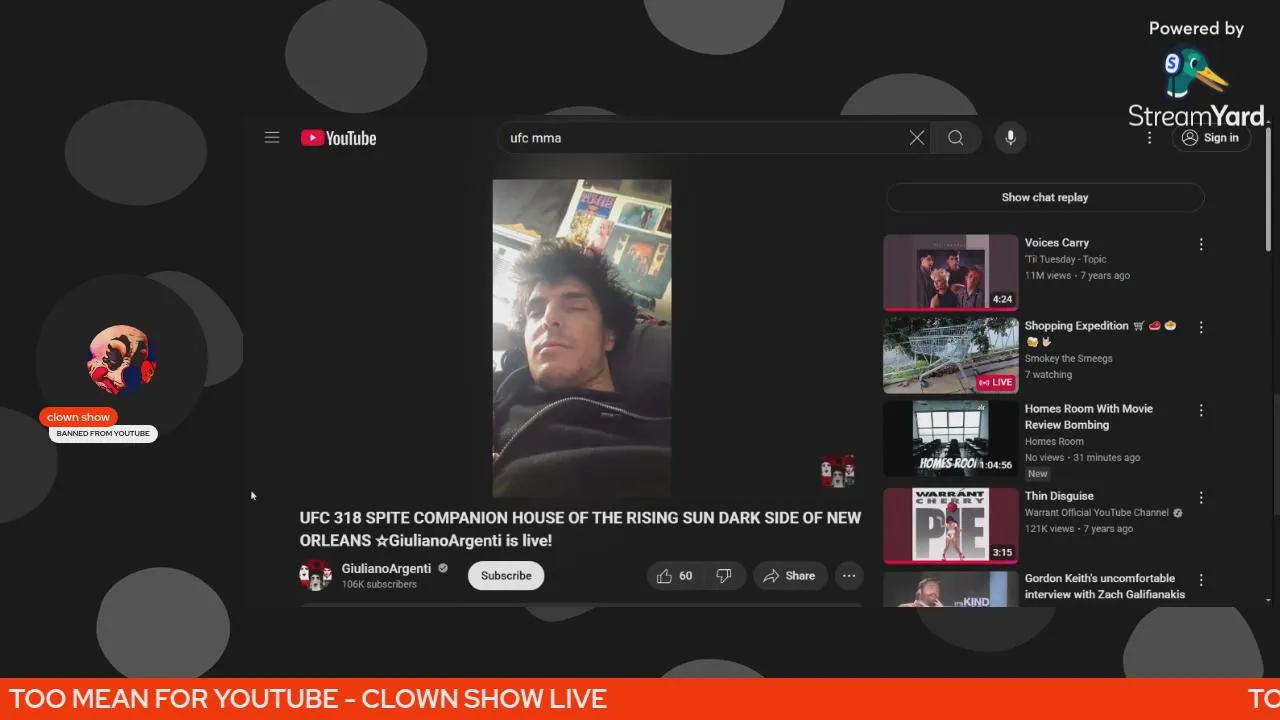Open more actions ellipsis under video

pyautogui.click(x=849, y=576)
